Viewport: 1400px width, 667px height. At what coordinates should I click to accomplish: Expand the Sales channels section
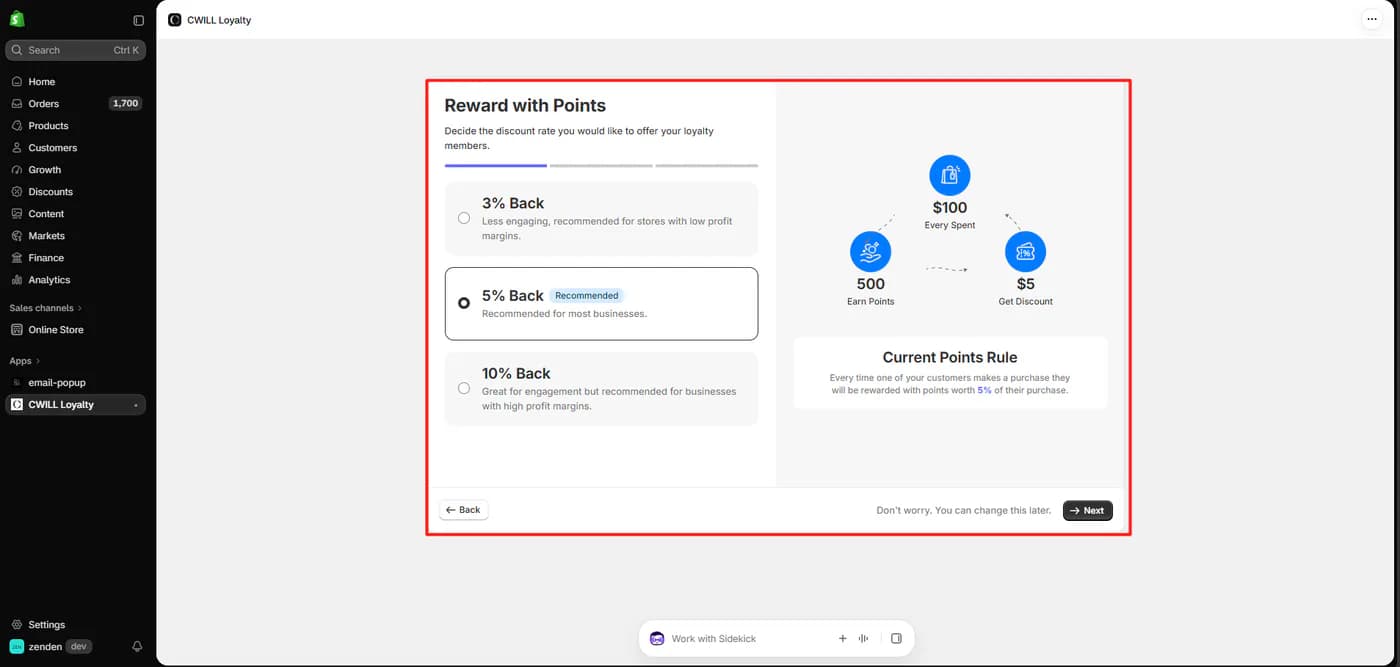pyautogui.click(x=46, y=308)
